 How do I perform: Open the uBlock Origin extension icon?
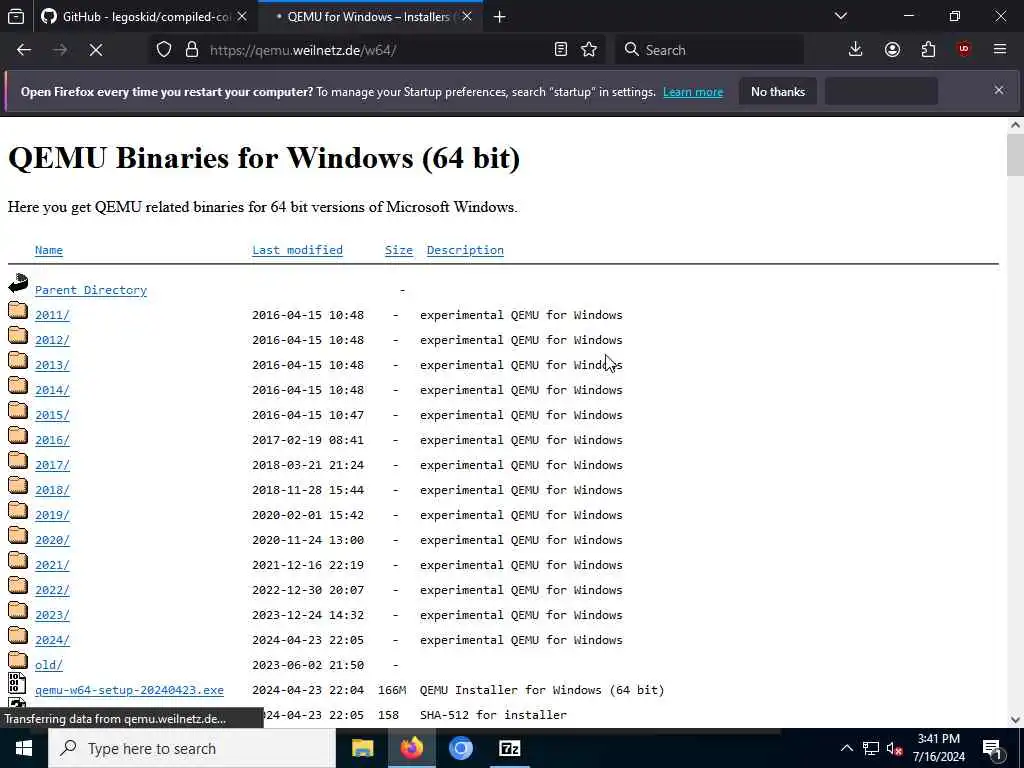click(x=964, y=50)
